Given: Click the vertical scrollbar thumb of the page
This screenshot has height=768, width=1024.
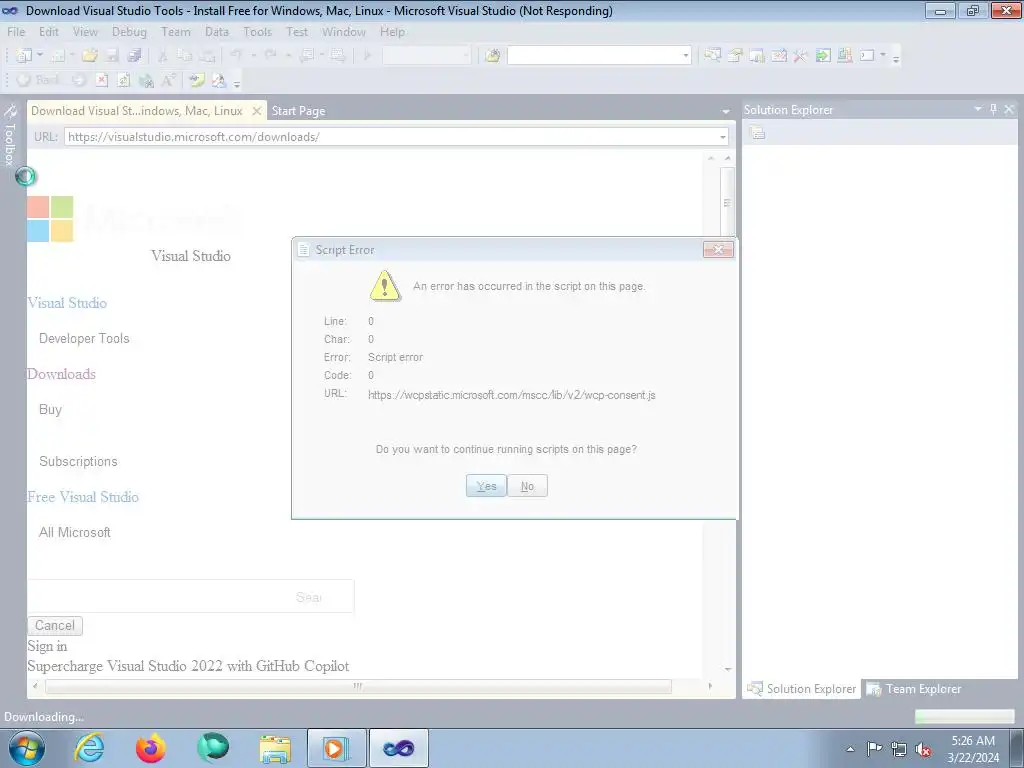Looking at the screenshot, I should tap(727, 202).
